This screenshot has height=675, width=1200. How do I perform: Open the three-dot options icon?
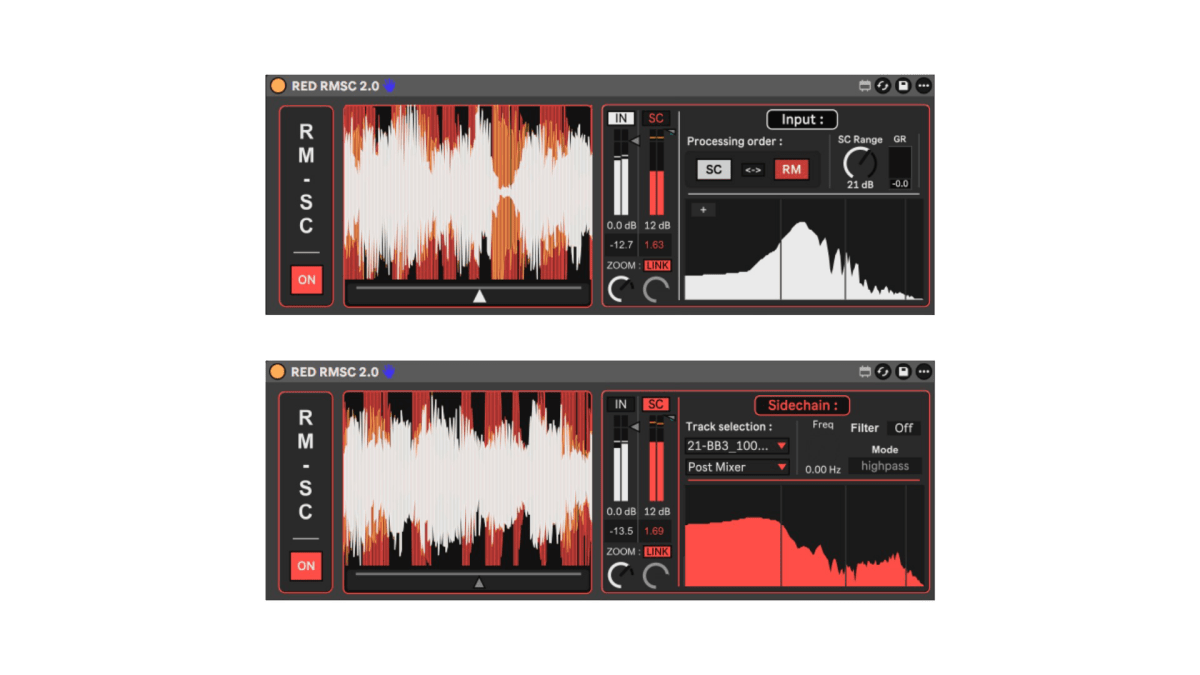click(922, 86)
